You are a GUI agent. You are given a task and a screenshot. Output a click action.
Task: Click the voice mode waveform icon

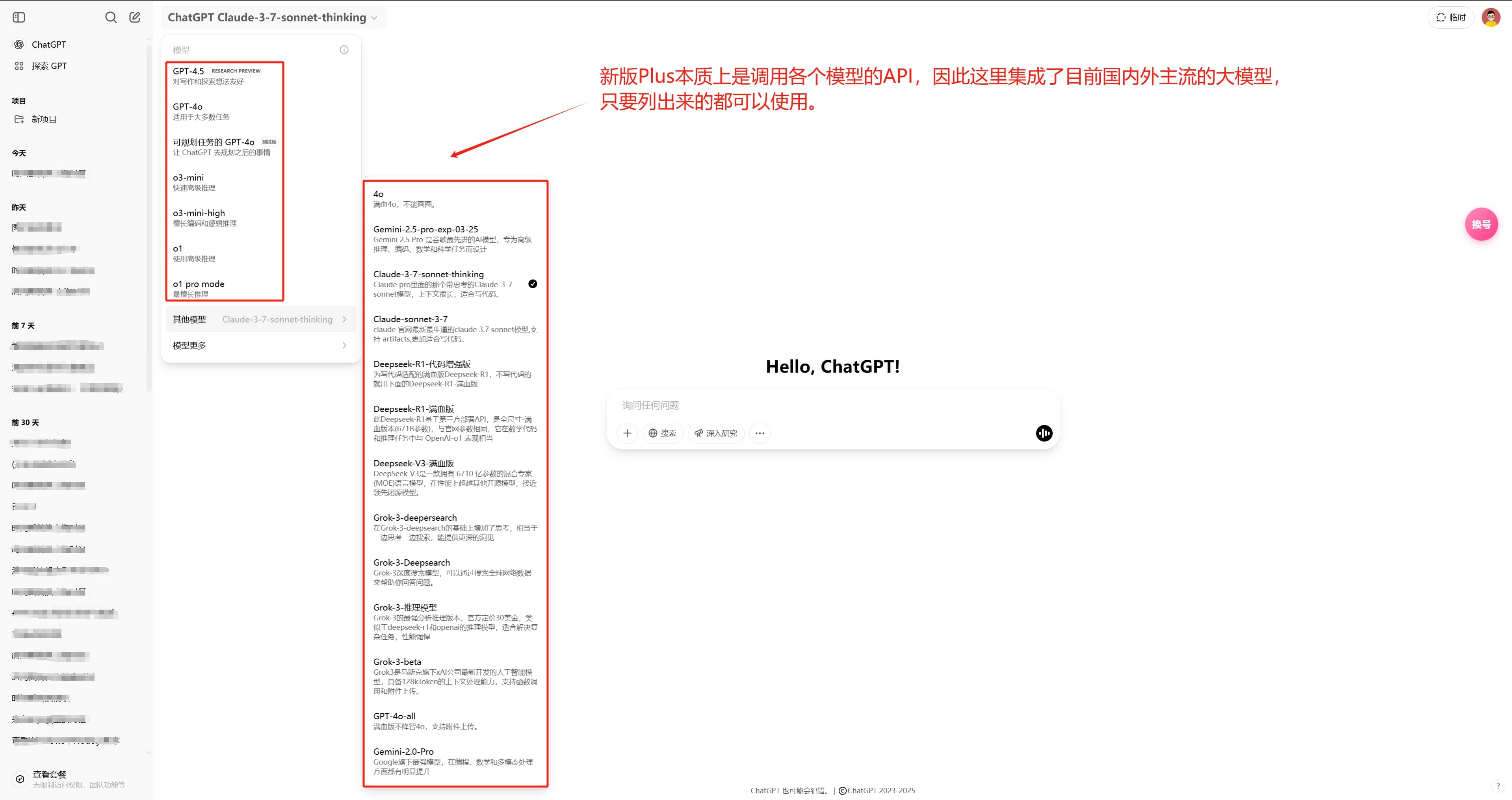point(1044,433)
